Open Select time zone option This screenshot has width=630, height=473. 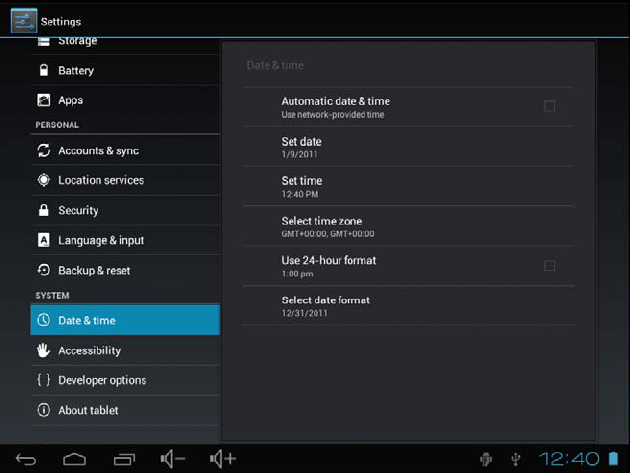tap(408, 226)
